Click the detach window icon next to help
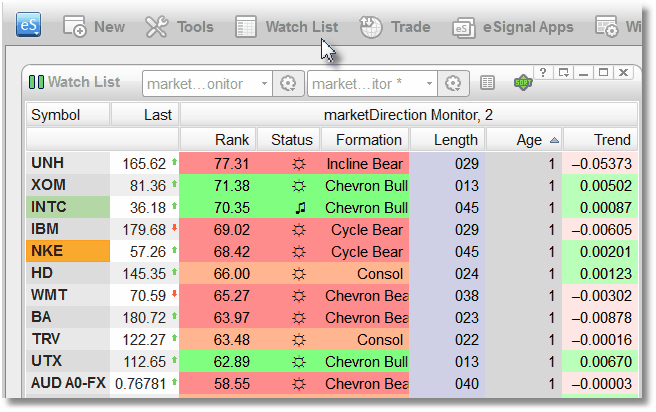The height and width of the screenshot is (412, 656). 563,72
